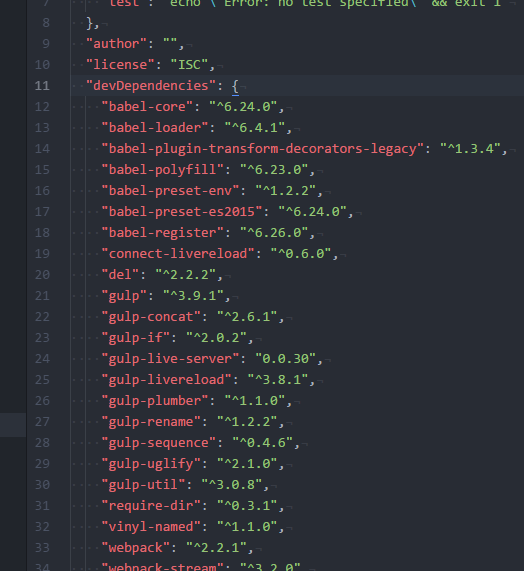Image resolution: width=524 pixels, height=571 pixels.
Task: Click the "license" key text
Action: point(120,65)
